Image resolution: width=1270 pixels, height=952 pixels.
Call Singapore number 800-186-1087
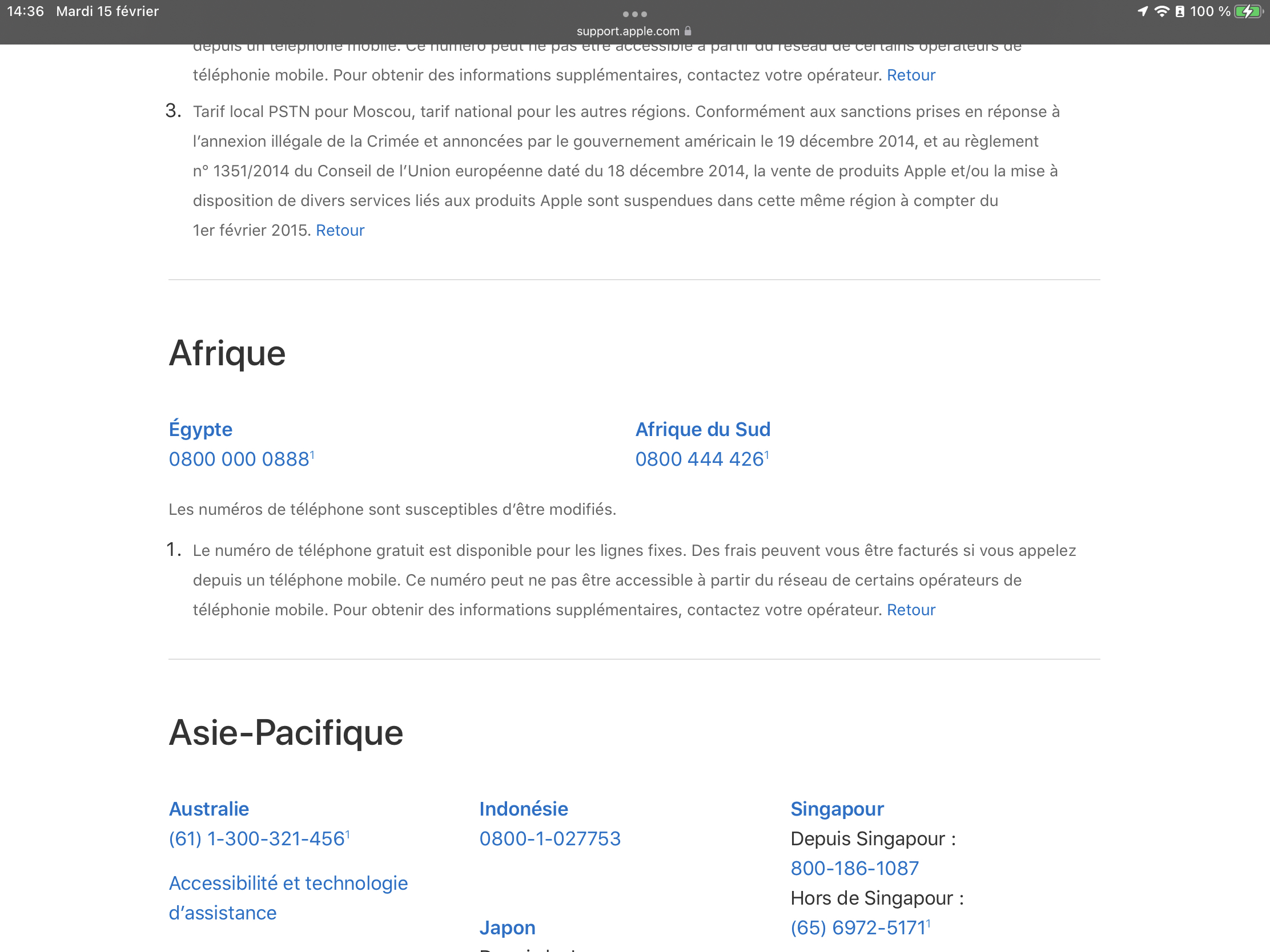tap(854, 868)
